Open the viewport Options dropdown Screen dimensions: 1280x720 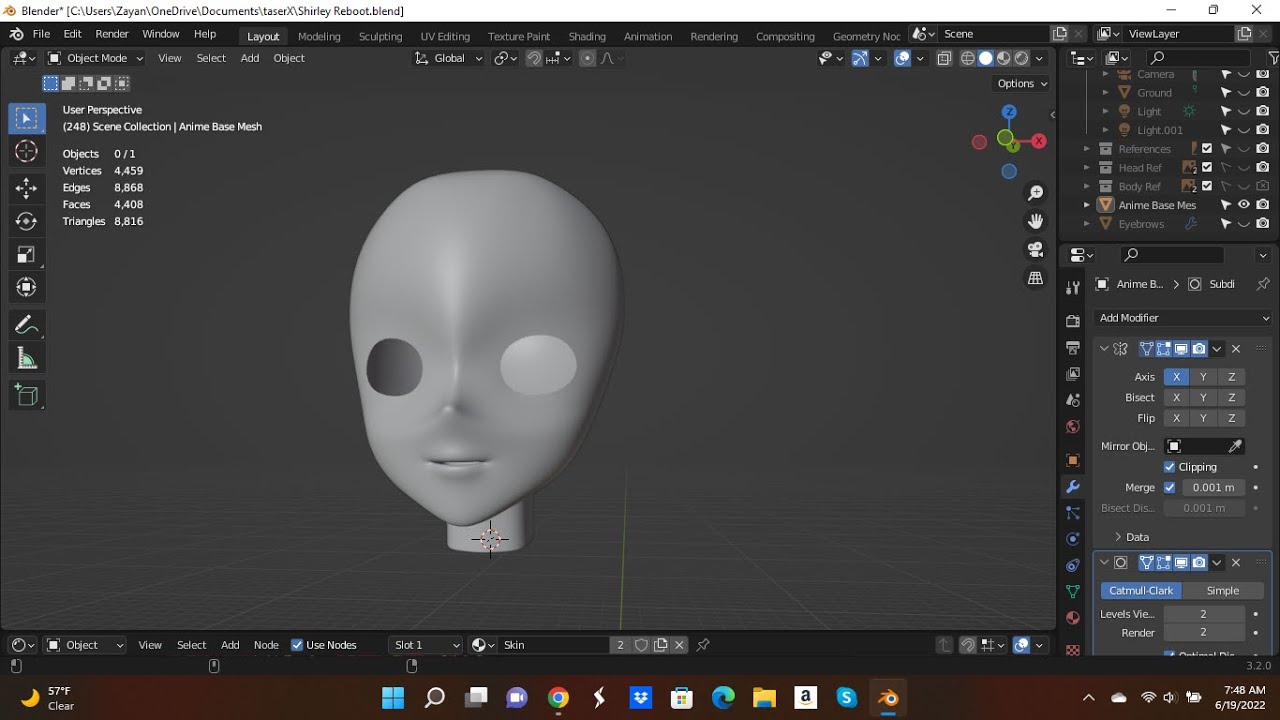(1022, 84)
